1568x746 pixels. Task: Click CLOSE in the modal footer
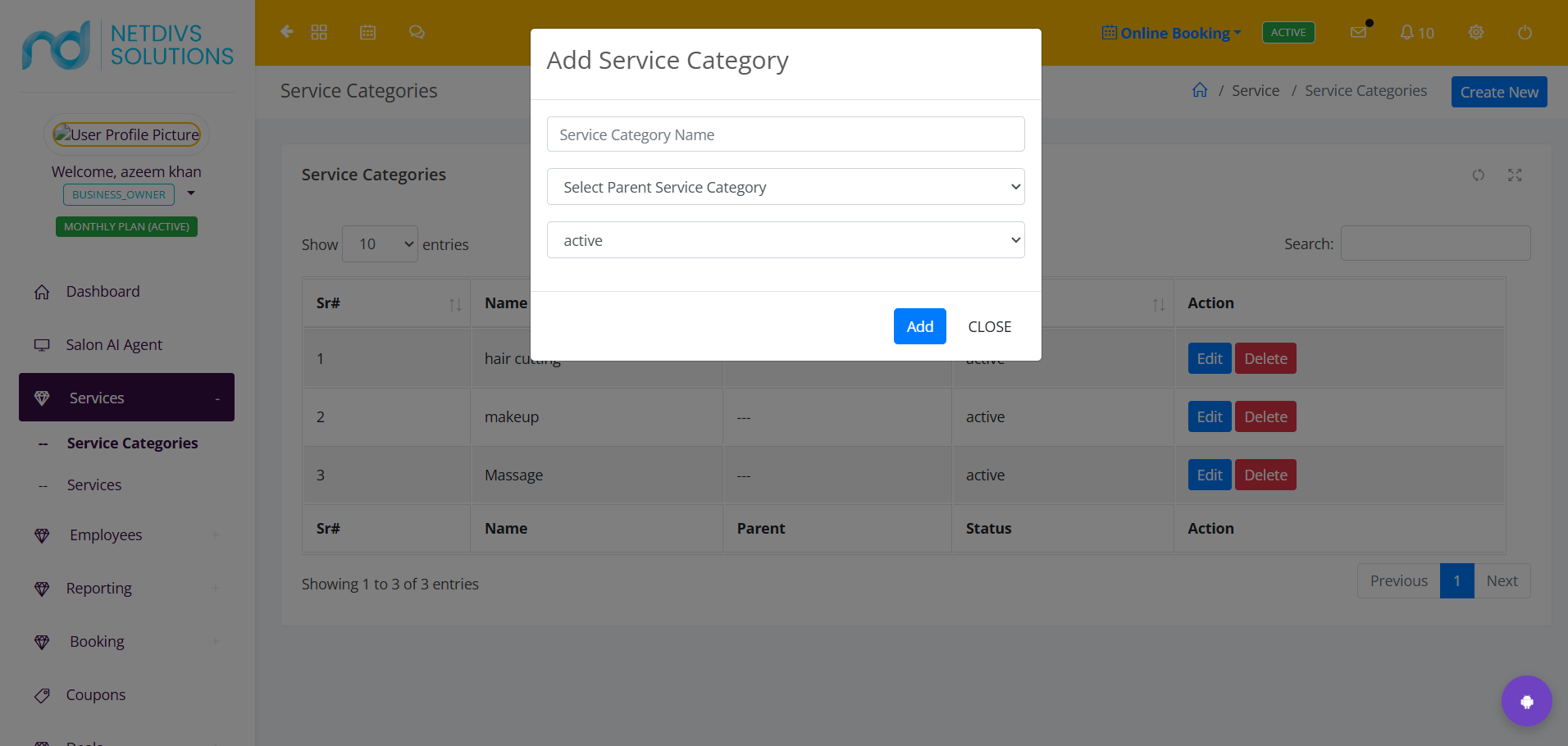[x=989, y=326]
